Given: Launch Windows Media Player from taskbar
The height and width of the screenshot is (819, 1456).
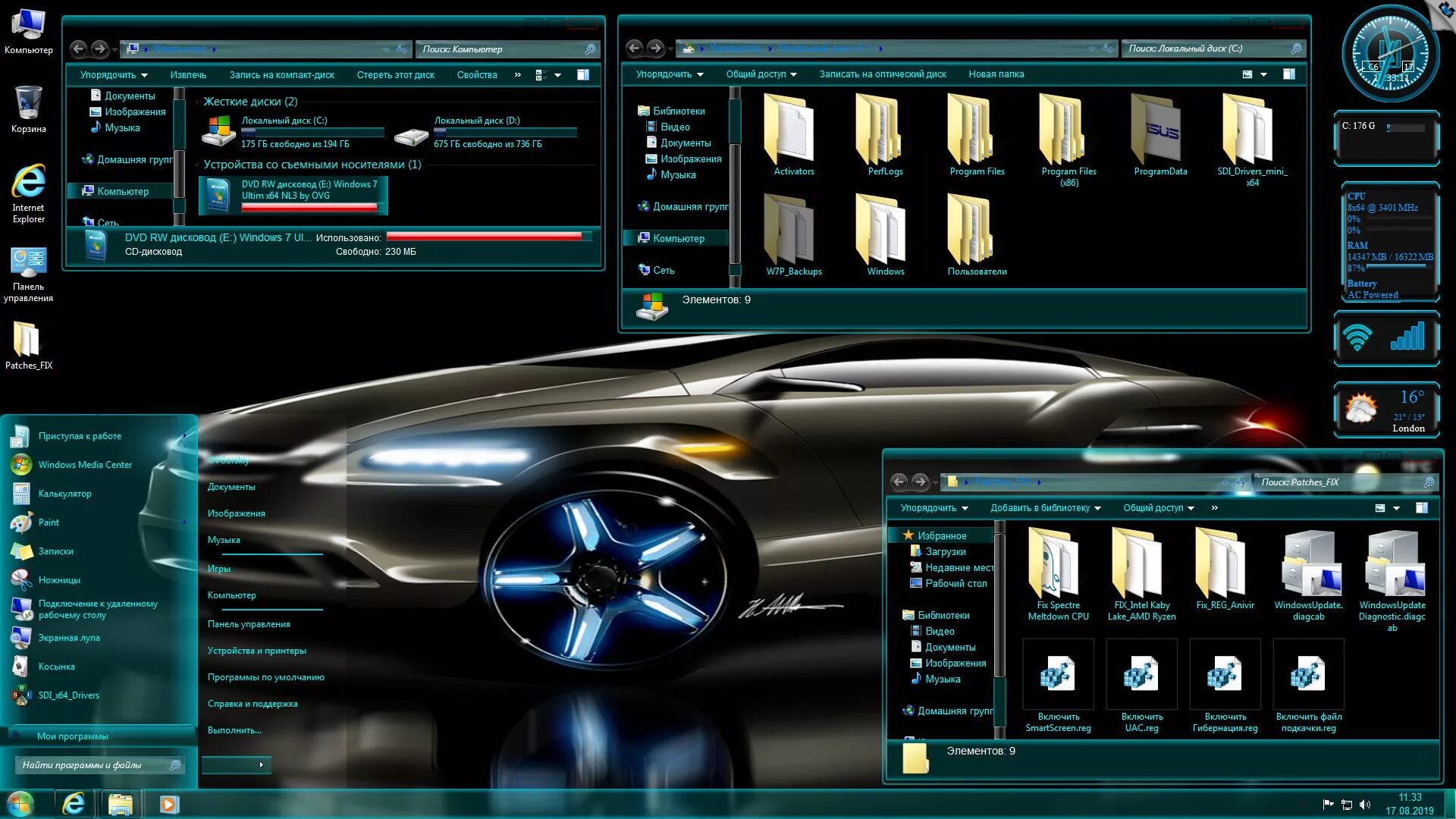Looking at the screenshot, I should [x=169, y=804].
